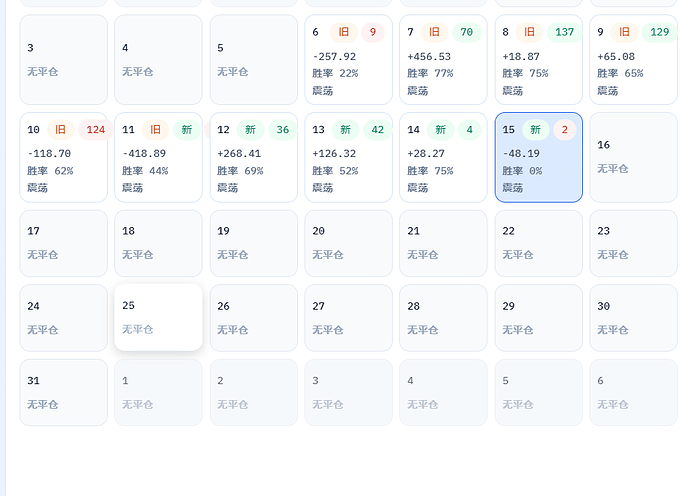690x496 pixels.
Task: Click the -257.92 loss value
Action: pyautogui.click(x=334, y=57)
